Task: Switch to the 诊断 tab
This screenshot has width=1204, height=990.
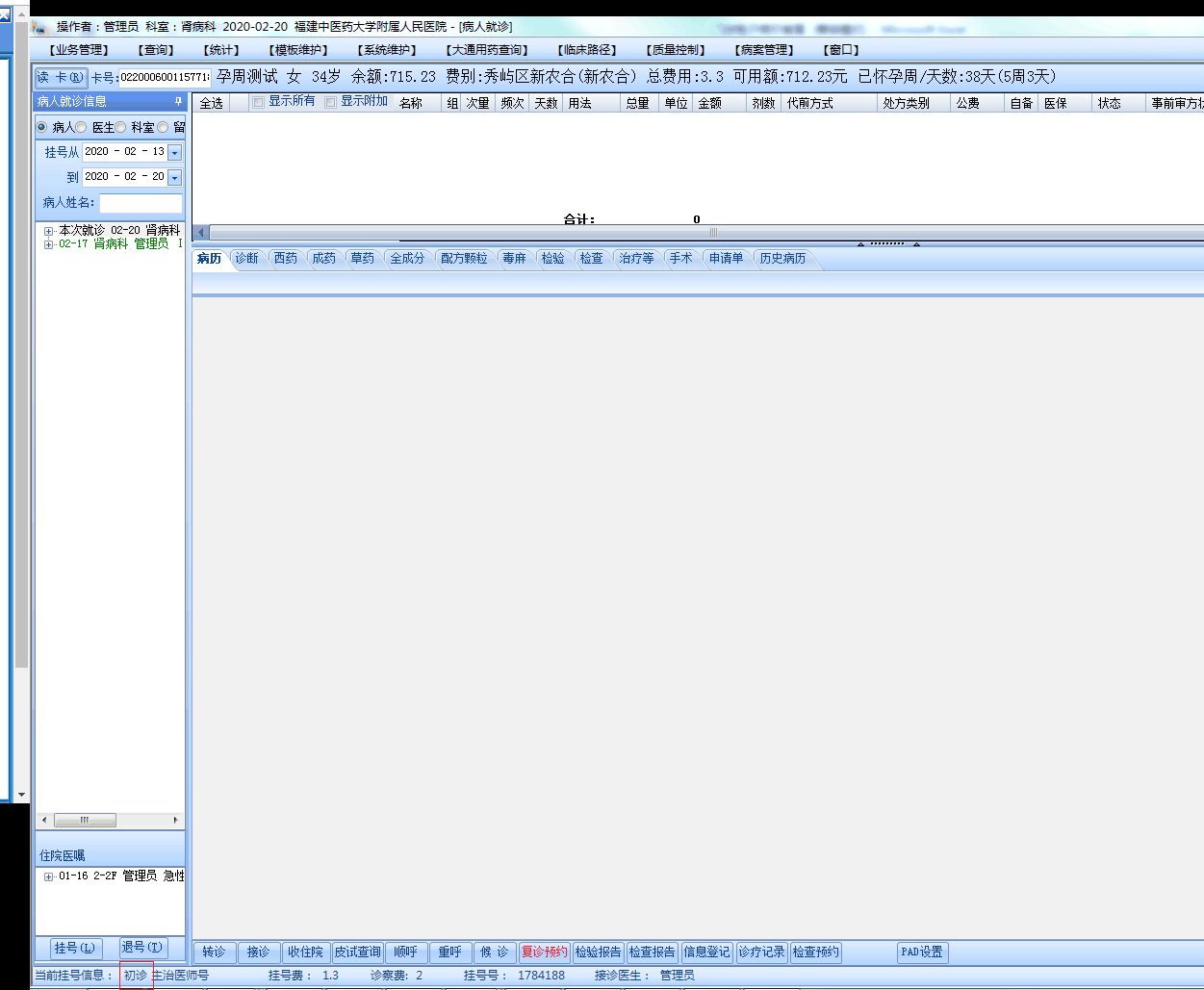Action: pyautogui.click(x=247, y=259)
